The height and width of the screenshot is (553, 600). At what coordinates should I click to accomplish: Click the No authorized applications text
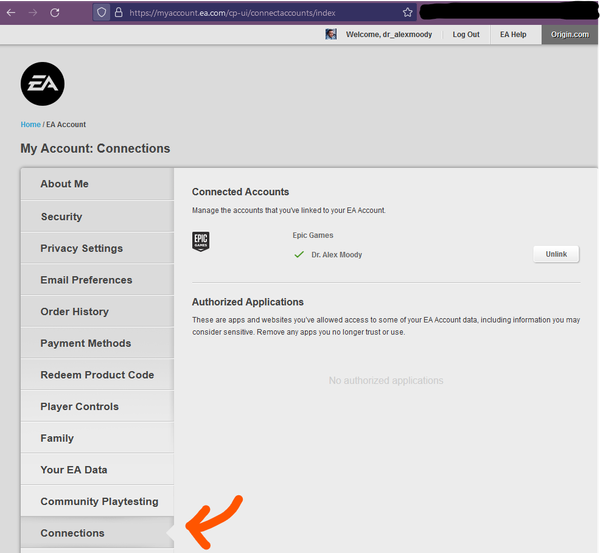[x=386, y=381]
